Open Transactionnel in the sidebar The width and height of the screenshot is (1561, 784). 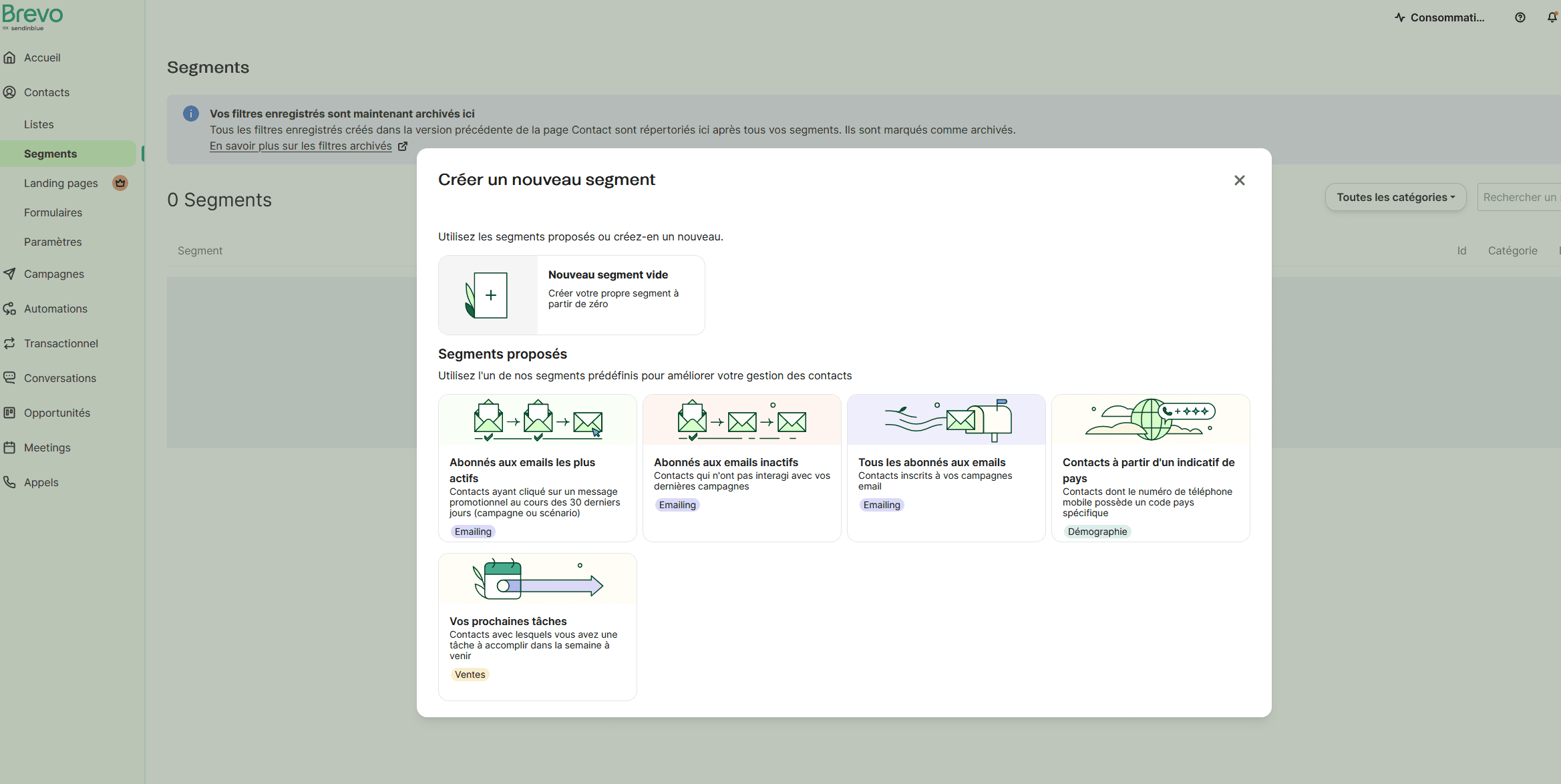(x=61, y=343)
